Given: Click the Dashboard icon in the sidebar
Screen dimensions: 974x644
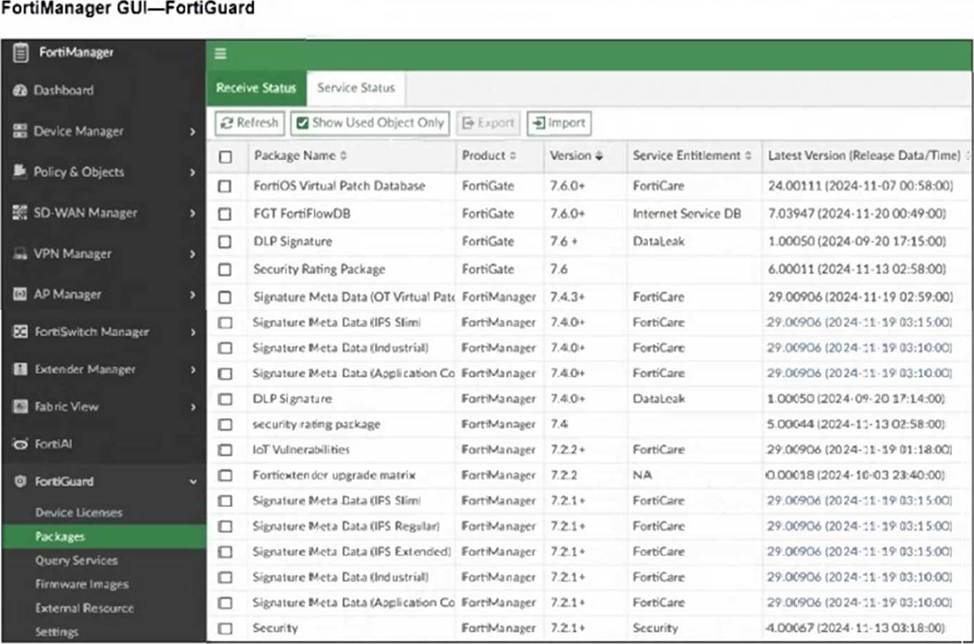Looking at the screenshot, I should coord(19,90).
